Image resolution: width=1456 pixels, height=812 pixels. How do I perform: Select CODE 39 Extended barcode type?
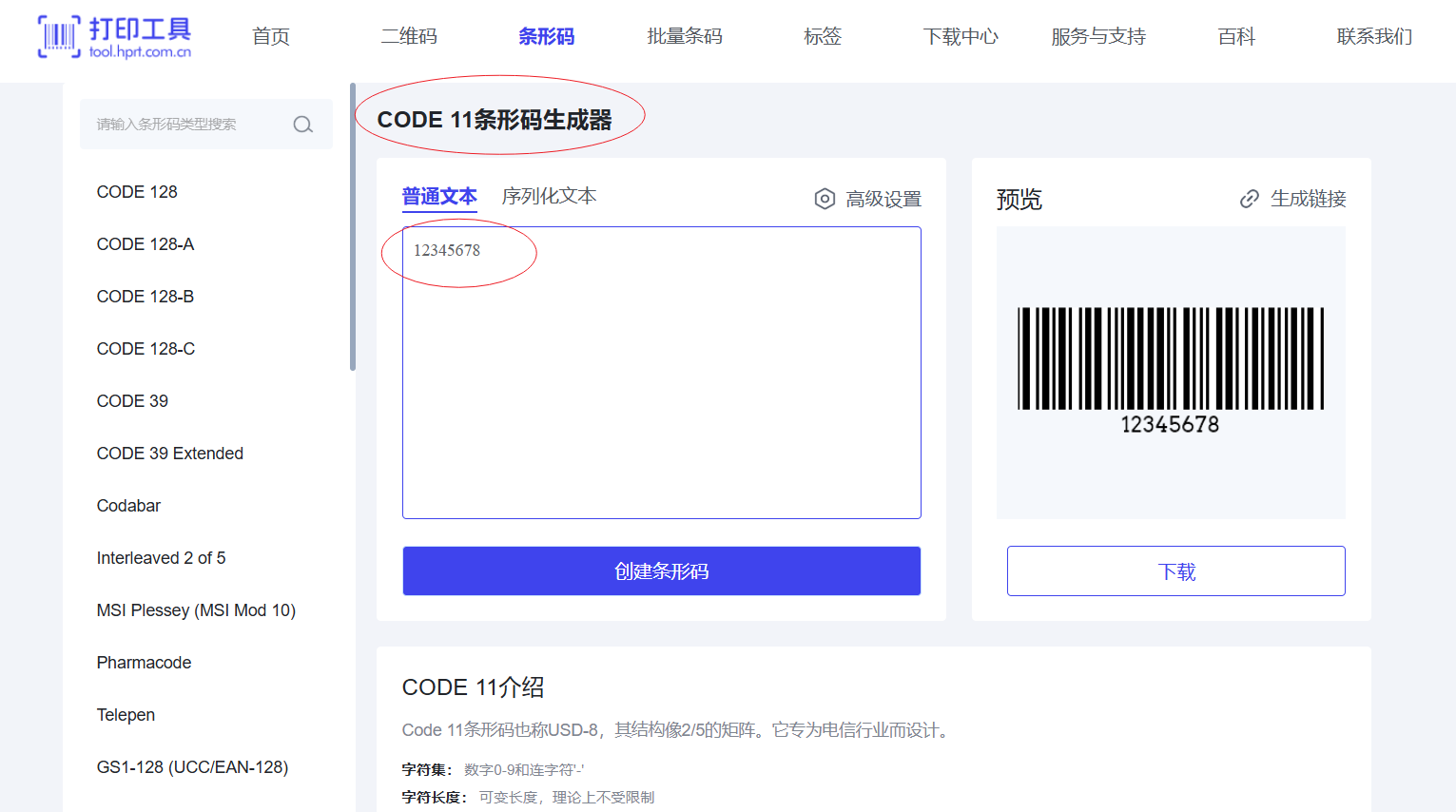[170, 454]
